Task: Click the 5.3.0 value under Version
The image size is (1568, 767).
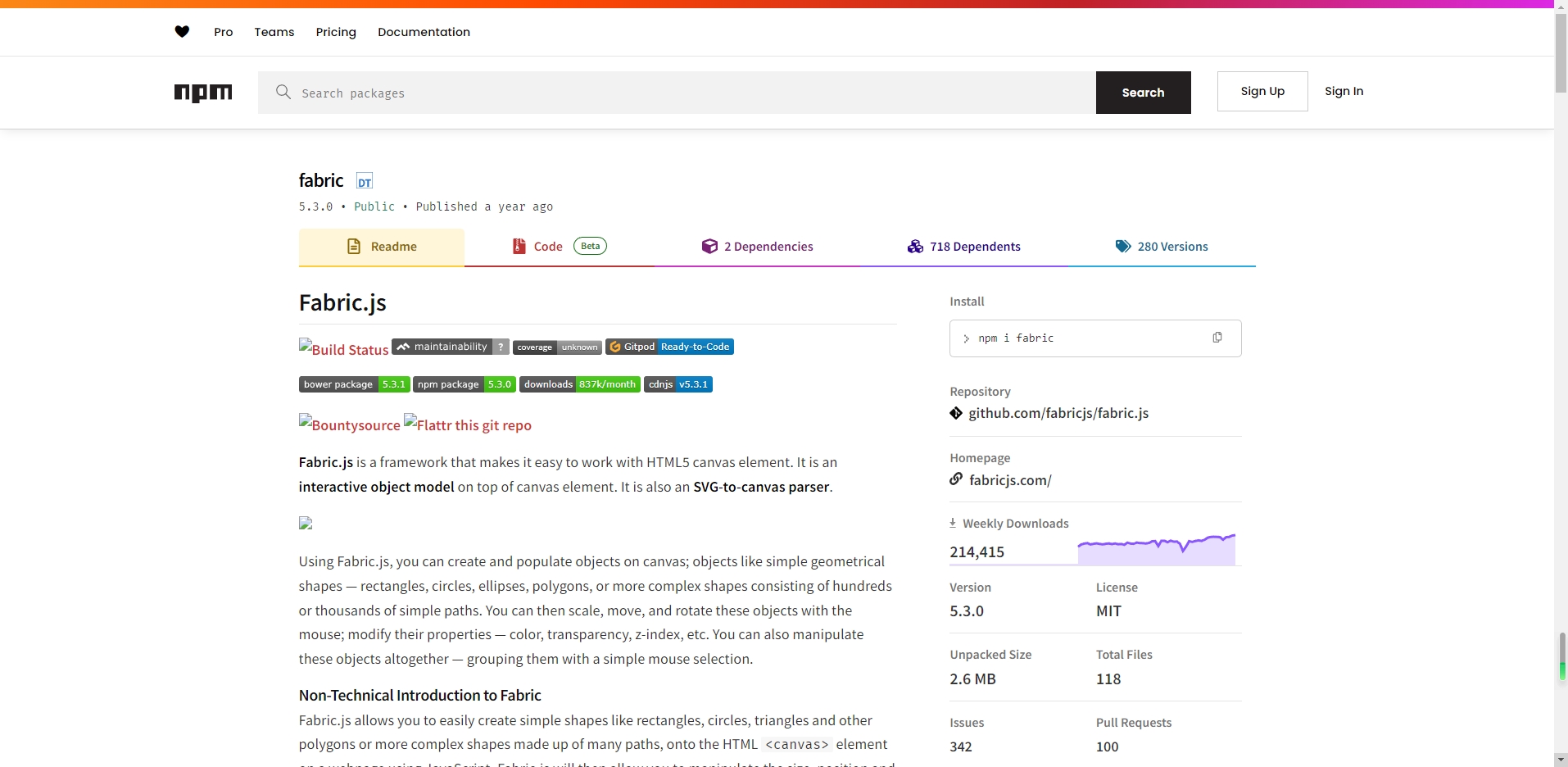Action: click(967, 611)
